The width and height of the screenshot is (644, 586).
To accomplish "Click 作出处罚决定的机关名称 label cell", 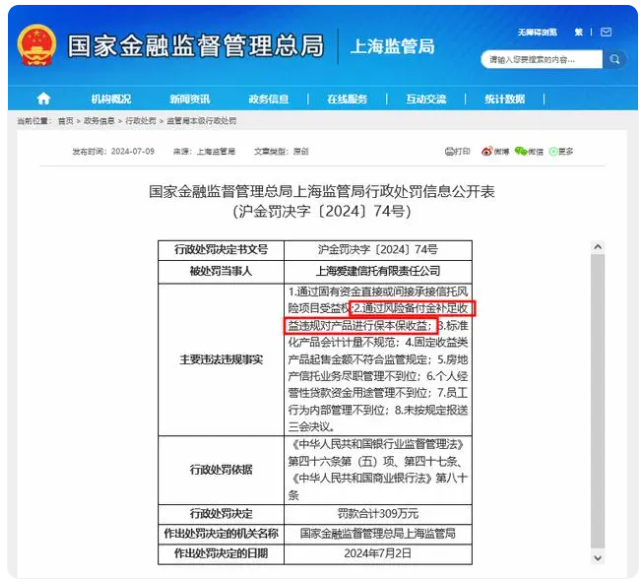I will coord(221,534).
